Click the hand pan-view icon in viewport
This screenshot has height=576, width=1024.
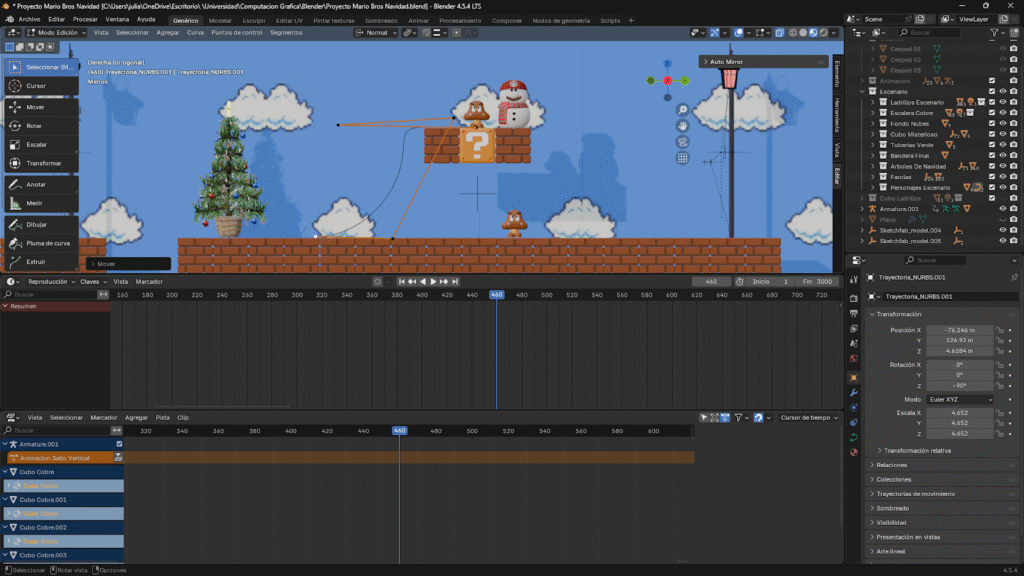coord(682,126)
